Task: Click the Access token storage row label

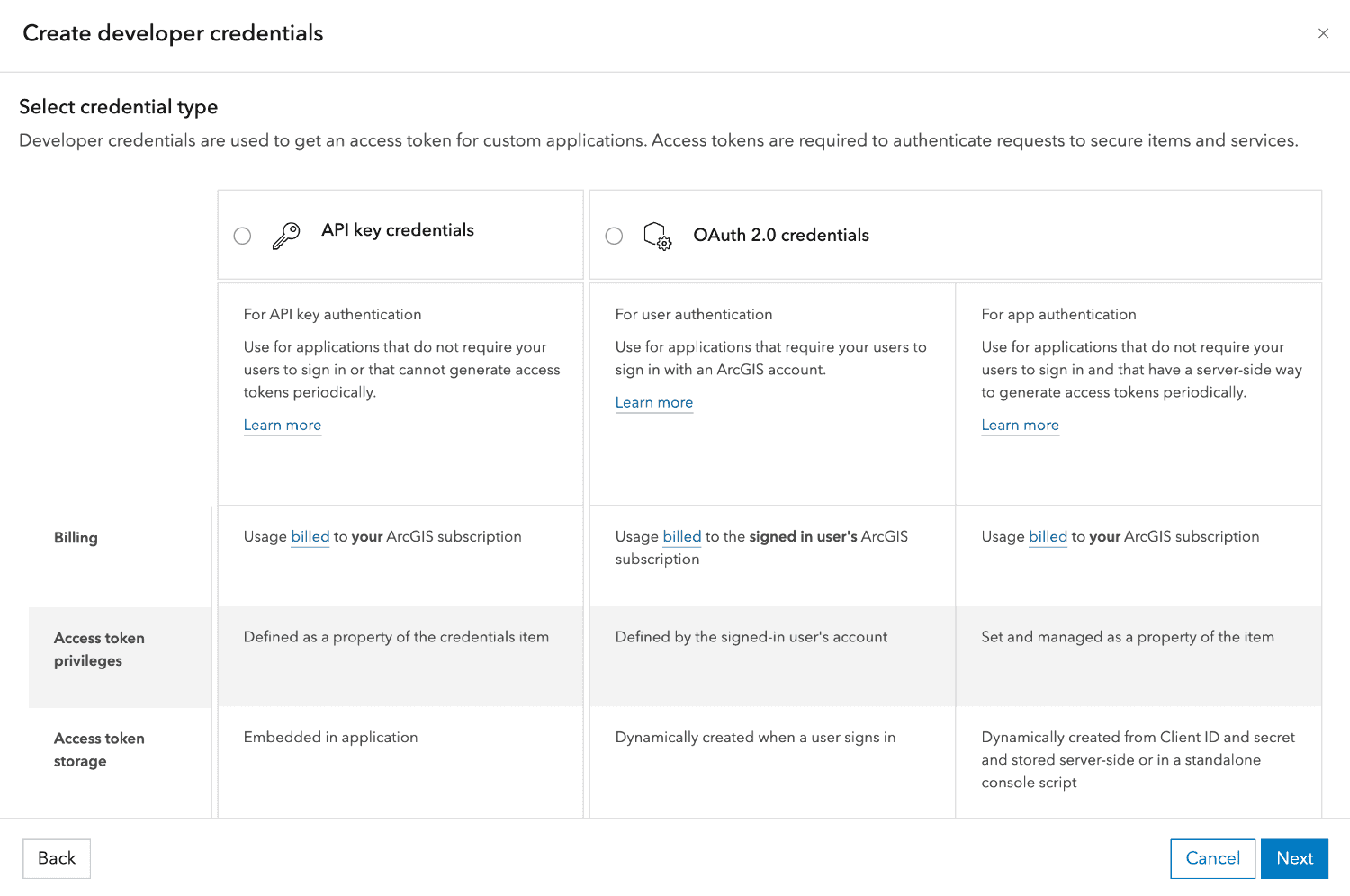Action: click(99, 749)
